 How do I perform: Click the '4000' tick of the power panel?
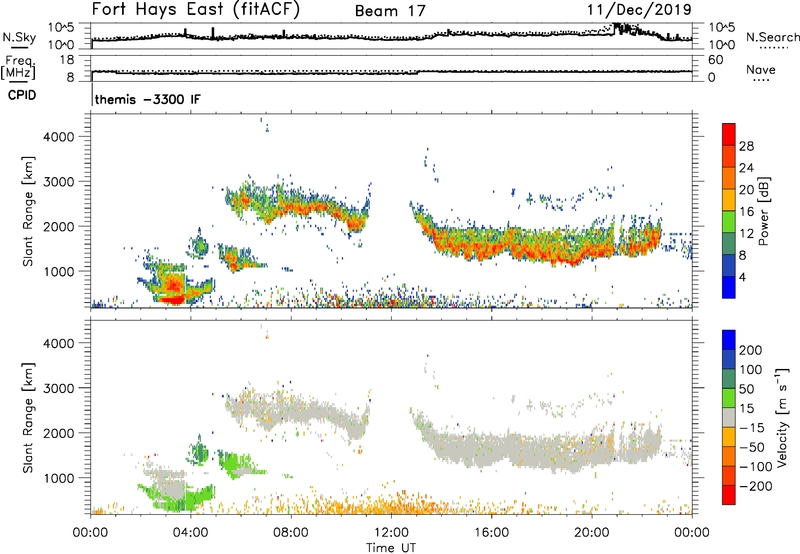click(59, 137)
